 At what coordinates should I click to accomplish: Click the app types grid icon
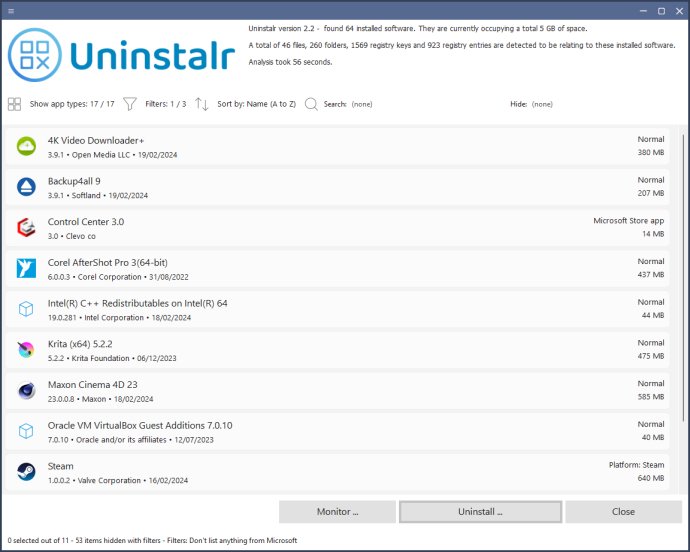(15, 104)
